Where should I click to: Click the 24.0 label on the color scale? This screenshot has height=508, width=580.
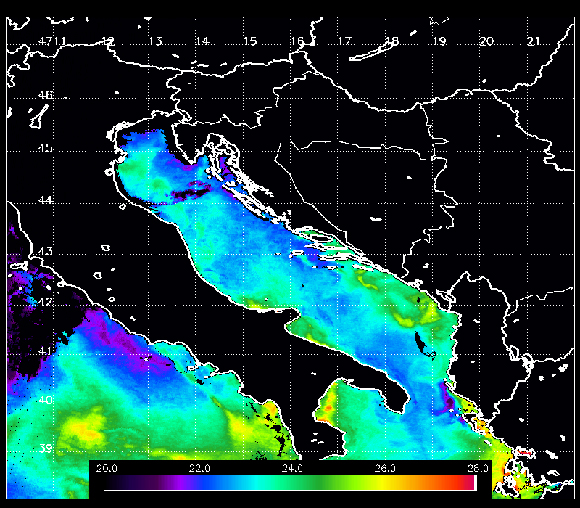pyautogui.click(x=292, y=468)
